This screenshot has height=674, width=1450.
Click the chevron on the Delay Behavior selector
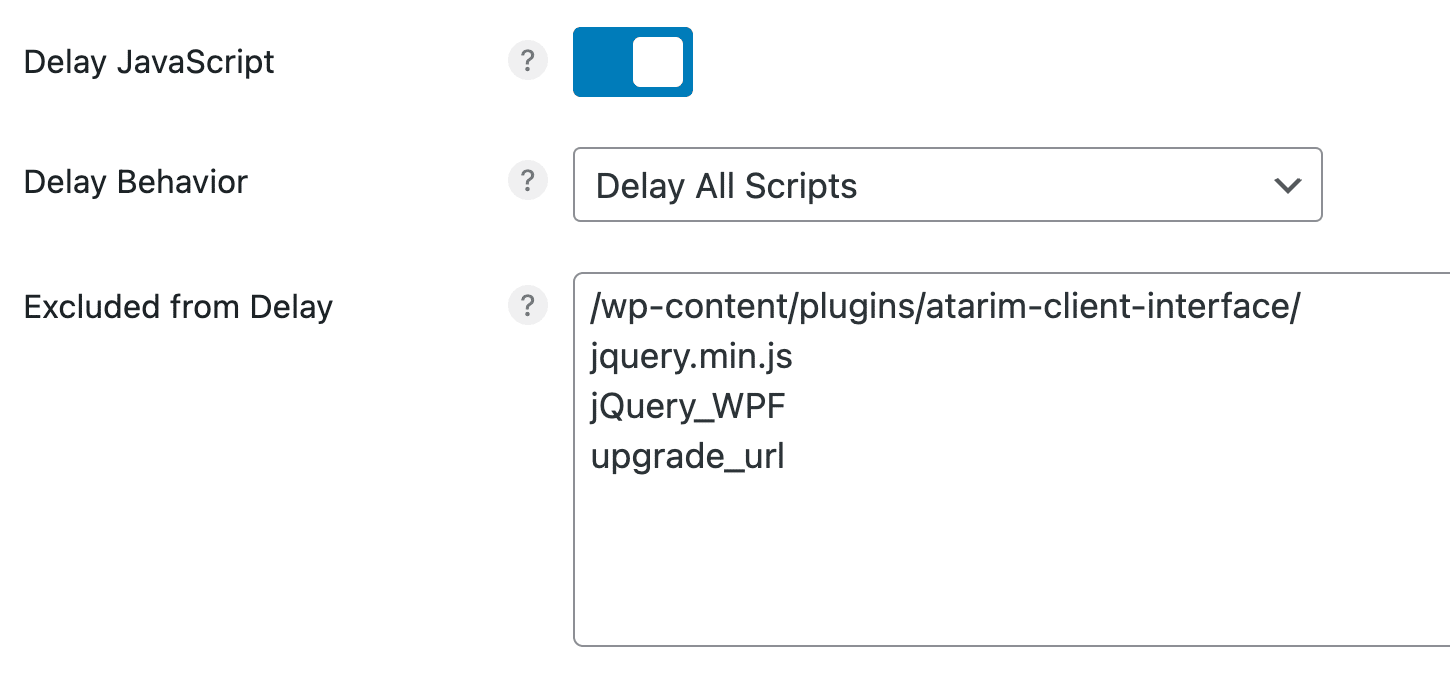(1289, 185)
